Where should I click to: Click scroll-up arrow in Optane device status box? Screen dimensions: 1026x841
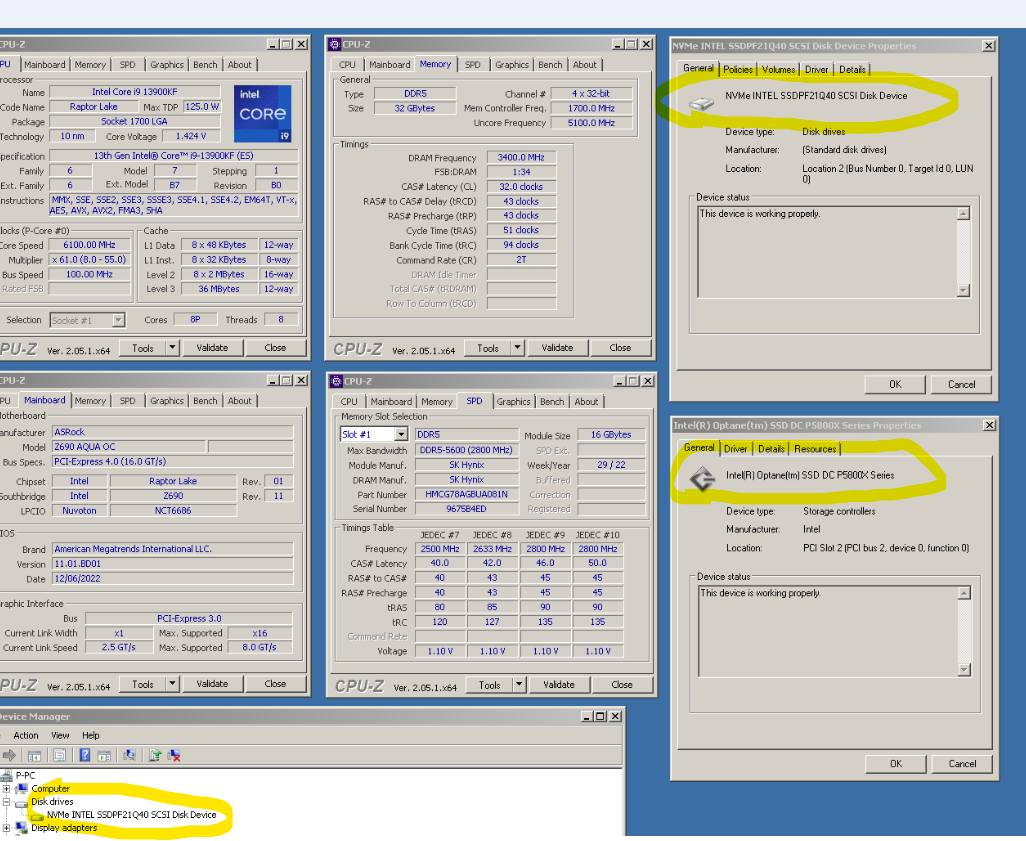point(964,593)
